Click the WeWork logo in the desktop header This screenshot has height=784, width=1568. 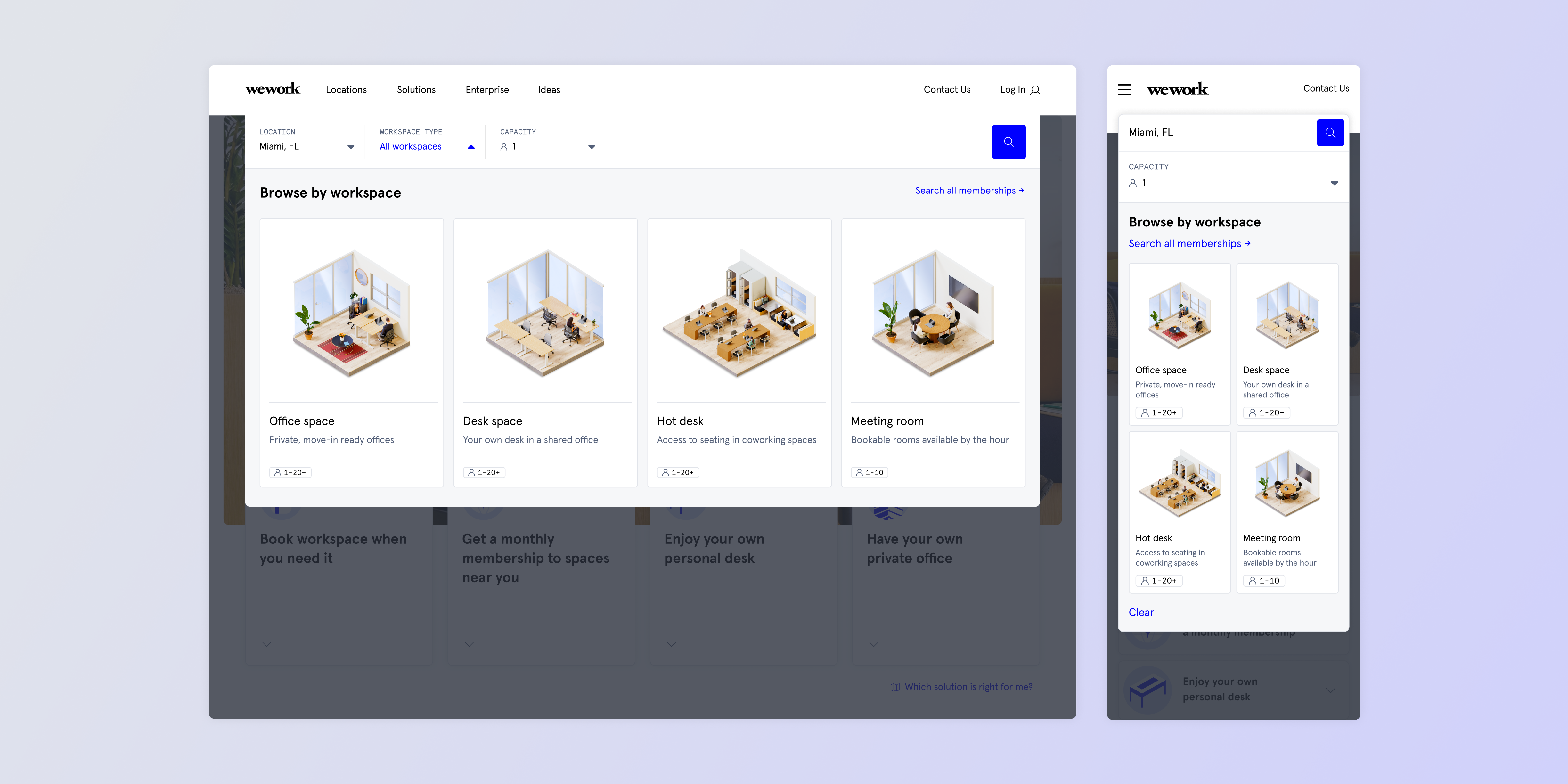click(x=272, y=89)
